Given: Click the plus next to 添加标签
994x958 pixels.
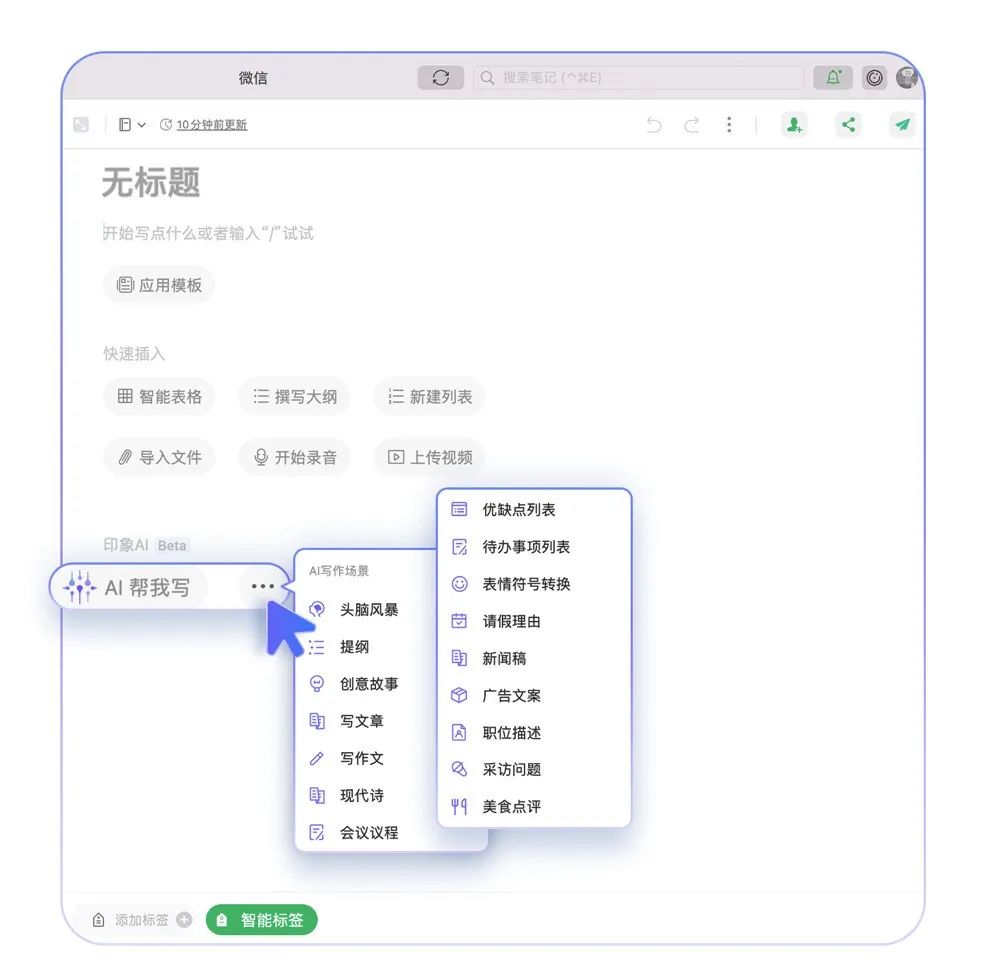Looking at the screenshot, I should click(x=184, y=920).
